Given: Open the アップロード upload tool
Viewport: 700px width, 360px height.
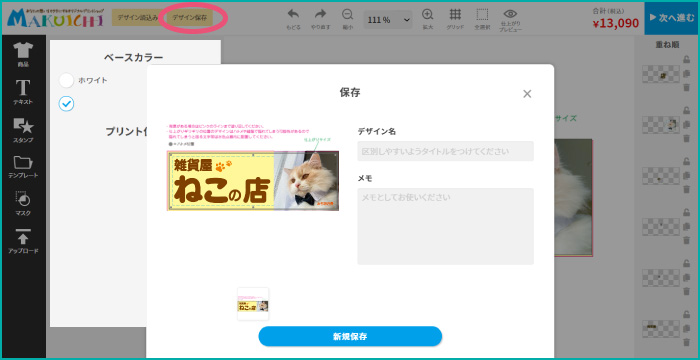Looking at the screenshot, I should 23,241.
